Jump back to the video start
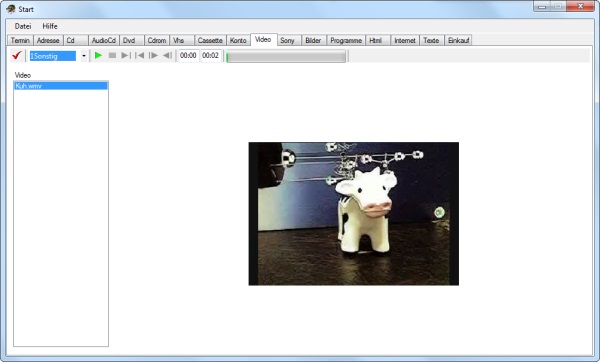This screenshot has width=600, height=362. tap(140, 55)
